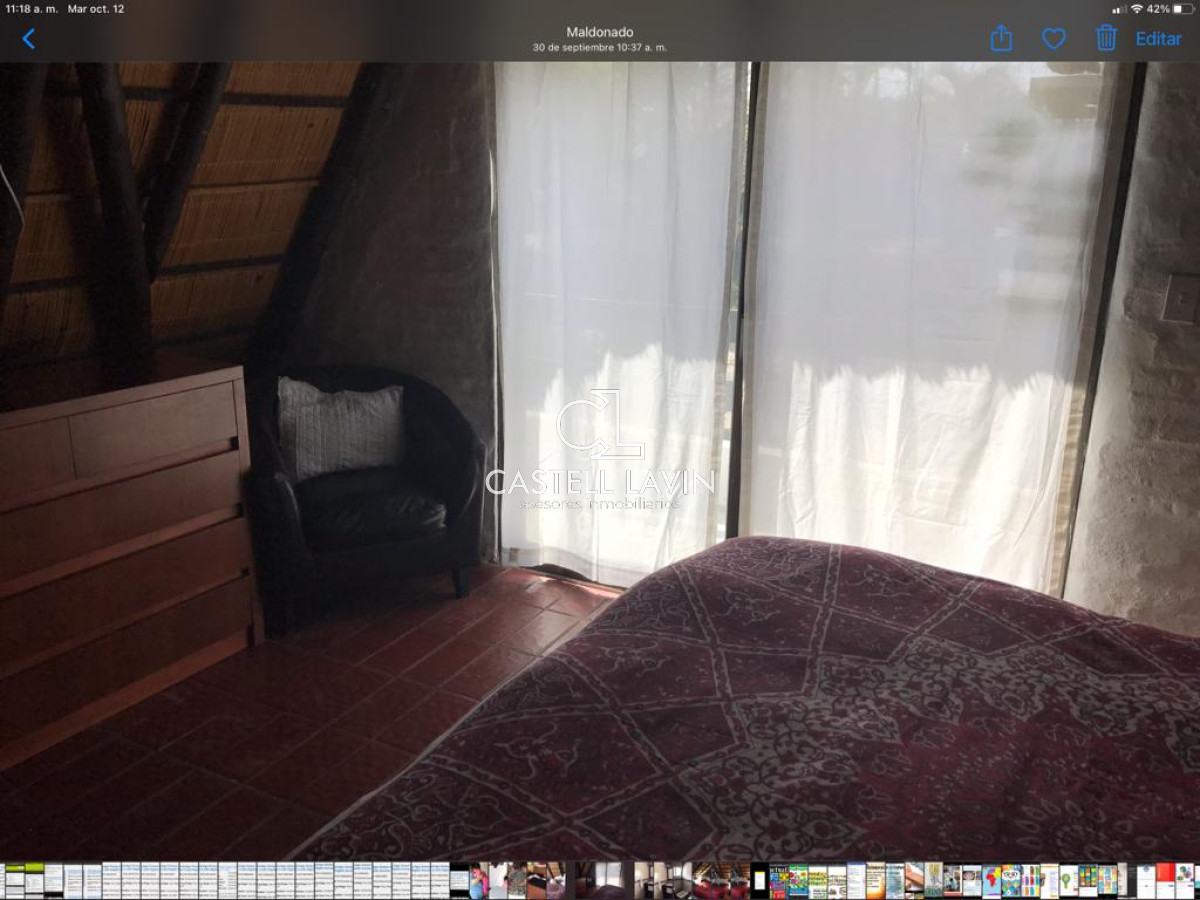Tap the Mar oct. 12 date

[x=96, y=9]
